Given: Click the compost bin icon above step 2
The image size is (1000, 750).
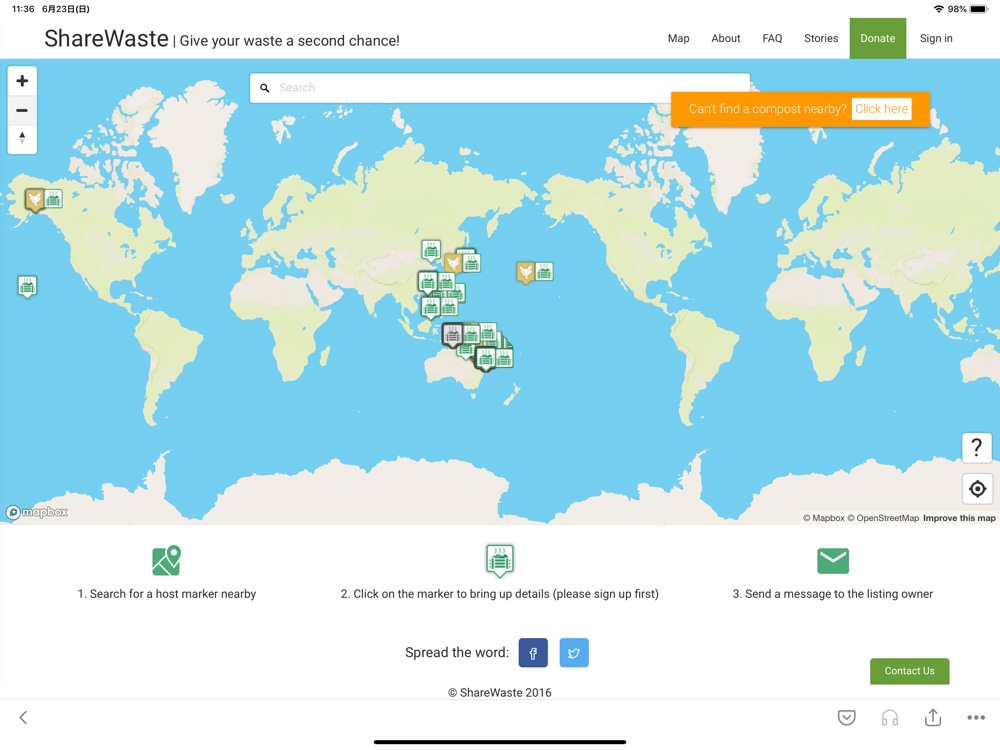Looking at the screenshot, I should click(x=500, y=560).
